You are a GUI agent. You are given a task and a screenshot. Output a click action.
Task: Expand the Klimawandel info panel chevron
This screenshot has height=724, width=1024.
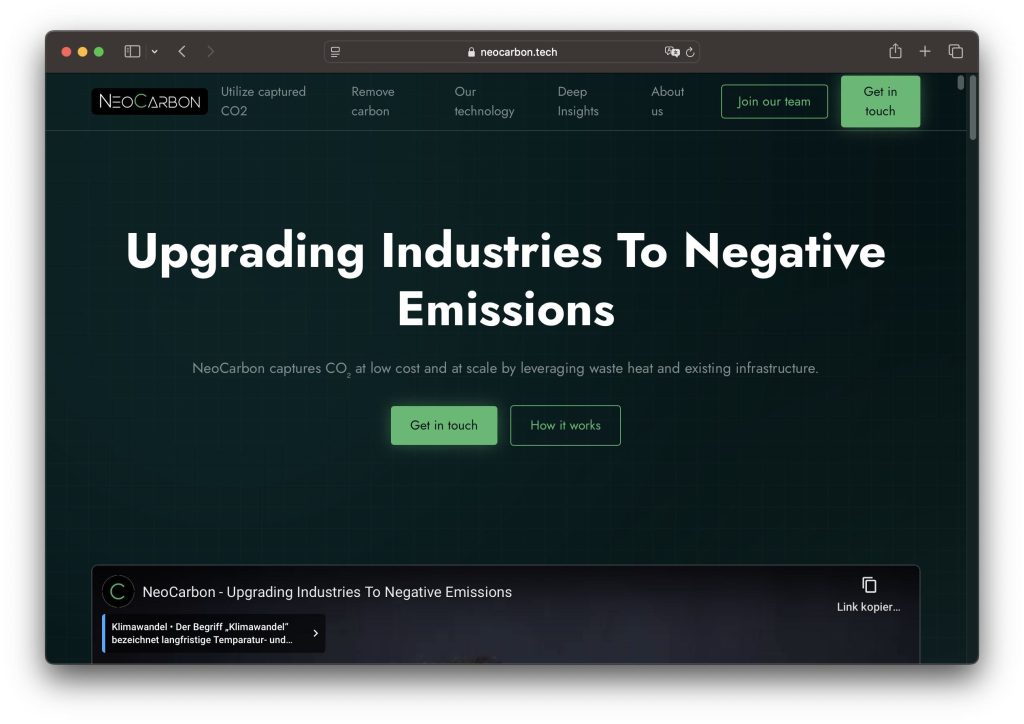315,633
